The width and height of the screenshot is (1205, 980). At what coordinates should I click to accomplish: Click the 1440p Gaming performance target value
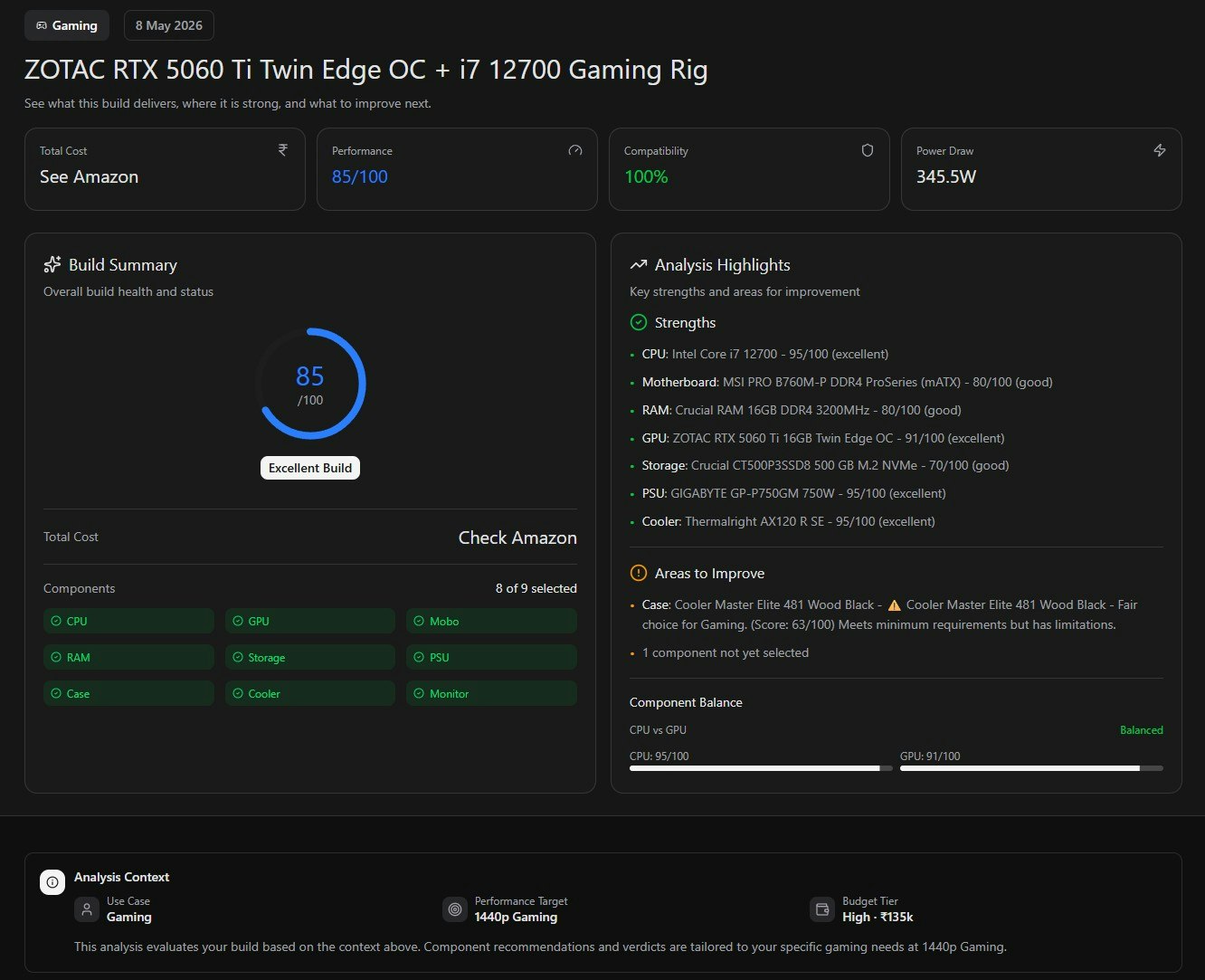[x=516, y=917]
